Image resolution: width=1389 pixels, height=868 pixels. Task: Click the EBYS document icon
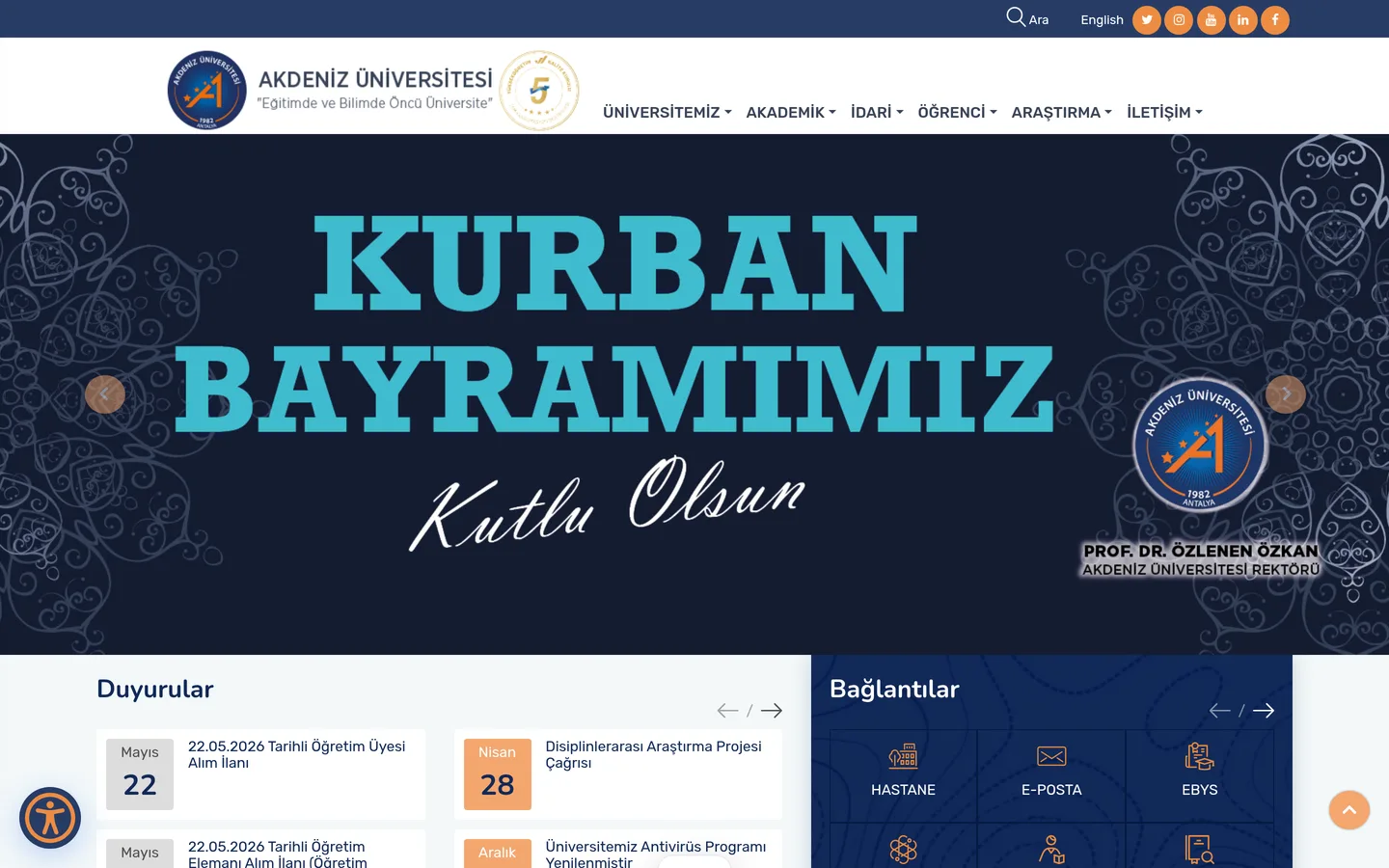(1199, 756)
